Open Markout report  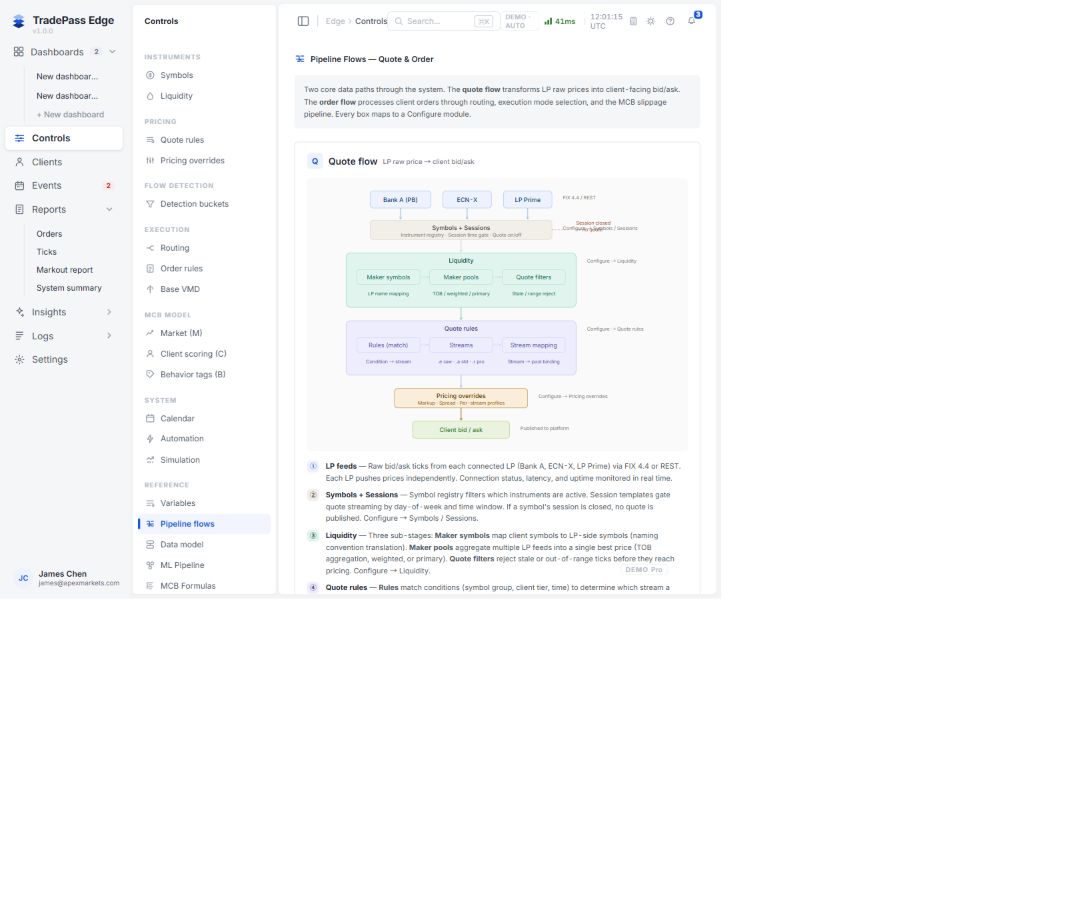64,270
